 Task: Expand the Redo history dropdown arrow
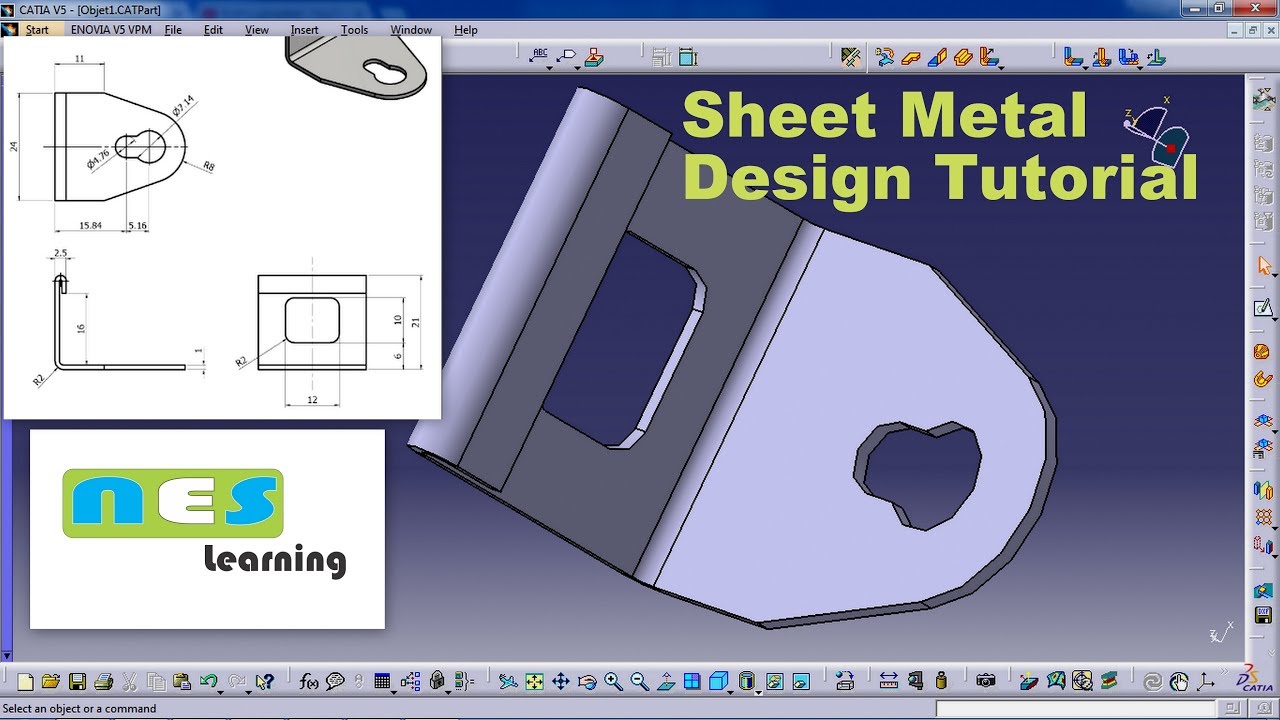(248, 693)
